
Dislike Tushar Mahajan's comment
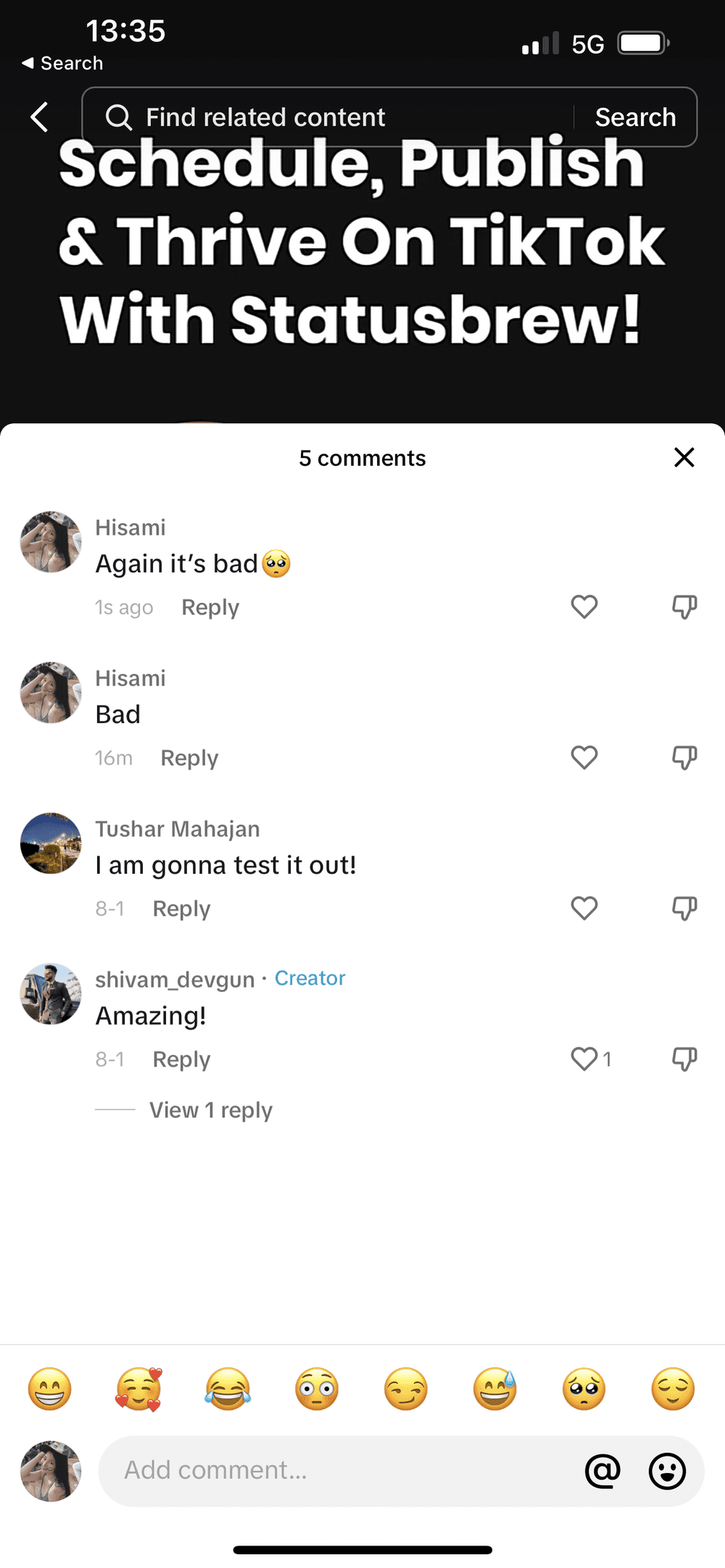click(684, 909)
